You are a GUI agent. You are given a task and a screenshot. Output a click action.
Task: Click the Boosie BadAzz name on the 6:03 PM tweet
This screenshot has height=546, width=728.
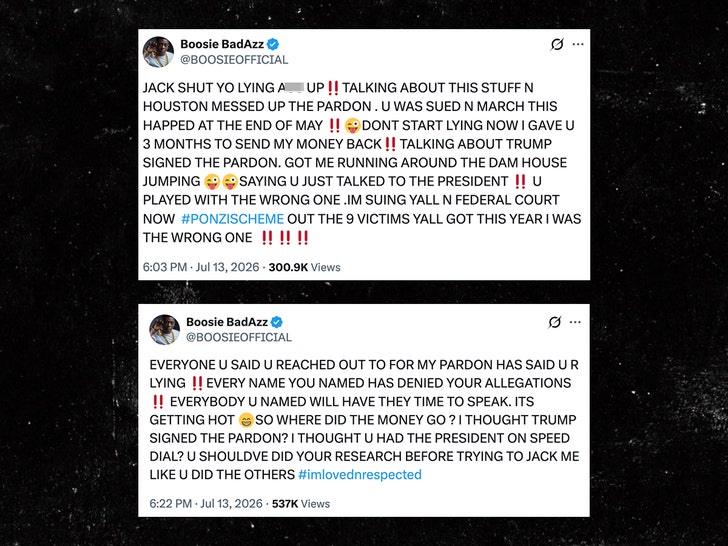222,44
